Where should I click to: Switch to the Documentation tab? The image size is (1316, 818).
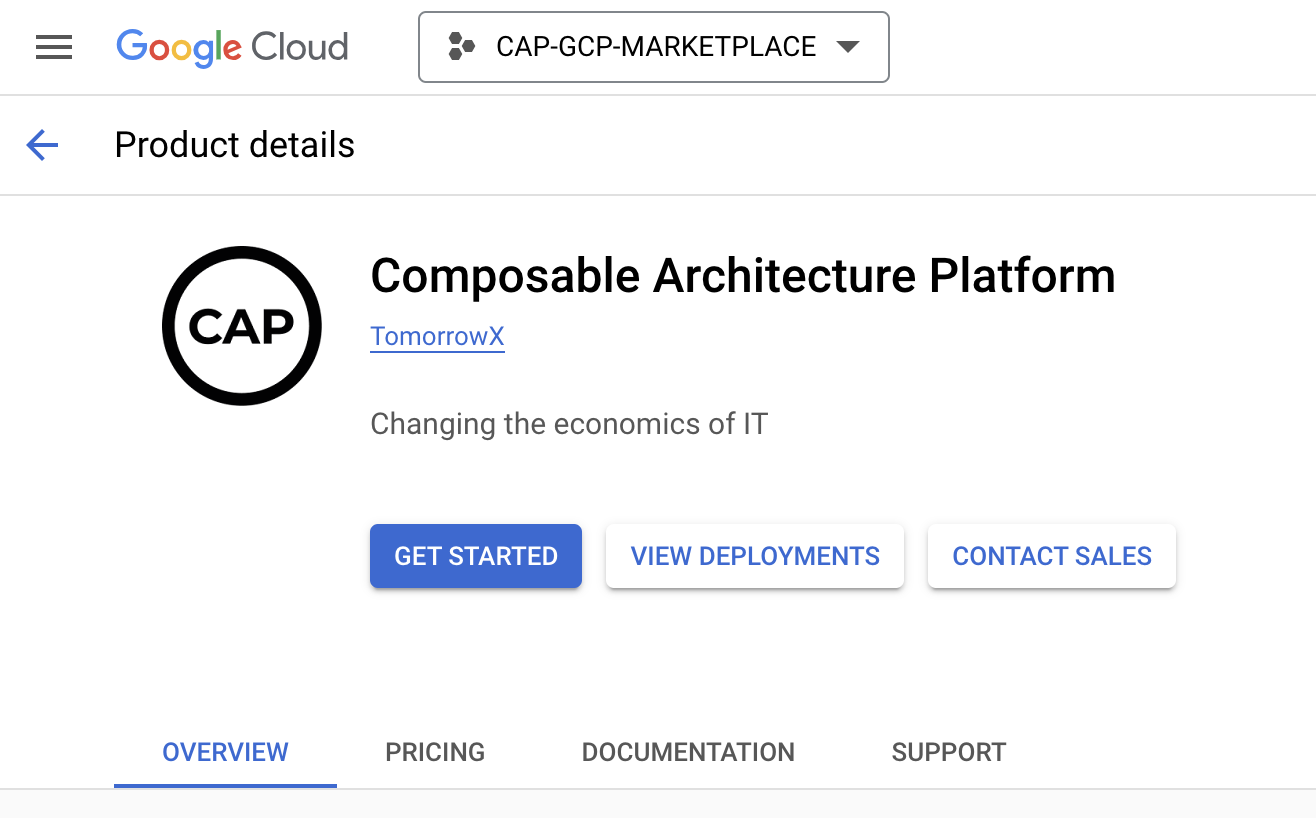click(688, 752)
